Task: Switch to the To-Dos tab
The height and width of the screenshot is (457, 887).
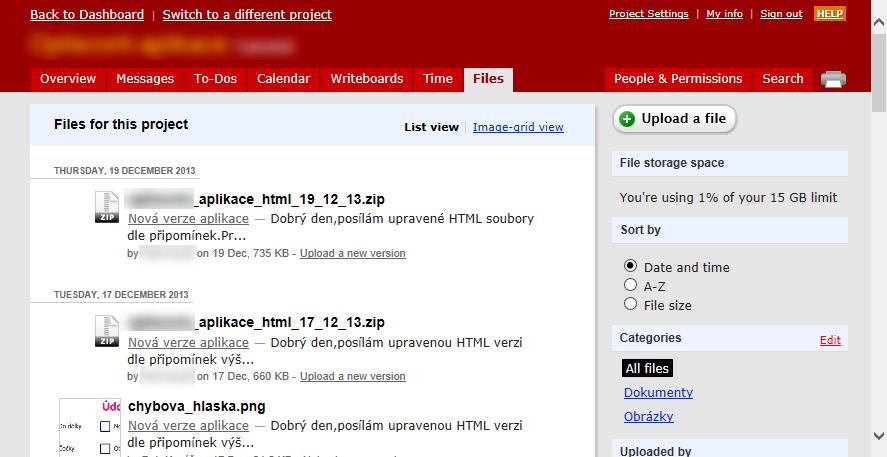Action: click(x=215, y=79)
